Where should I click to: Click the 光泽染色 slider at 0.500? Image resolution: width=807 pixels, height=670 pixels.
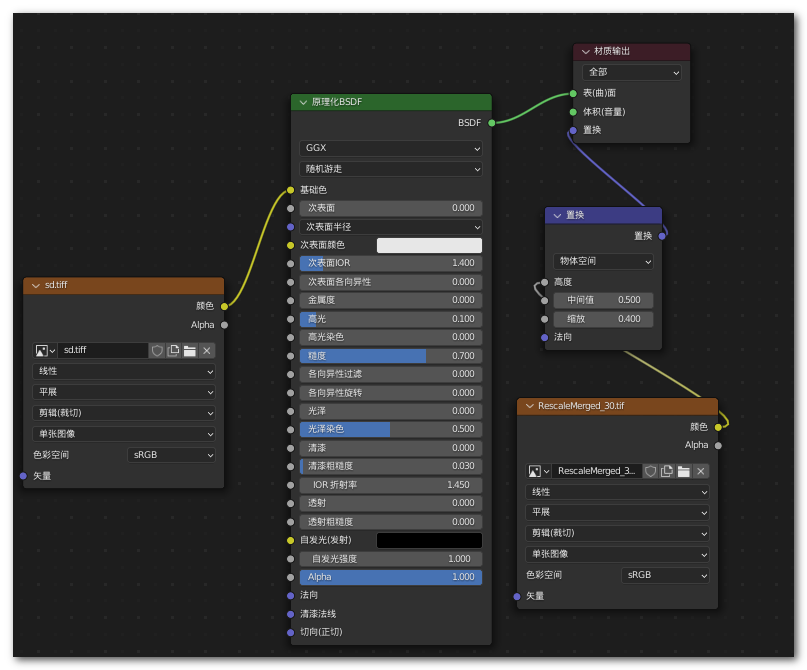click(x=391, y=429)
